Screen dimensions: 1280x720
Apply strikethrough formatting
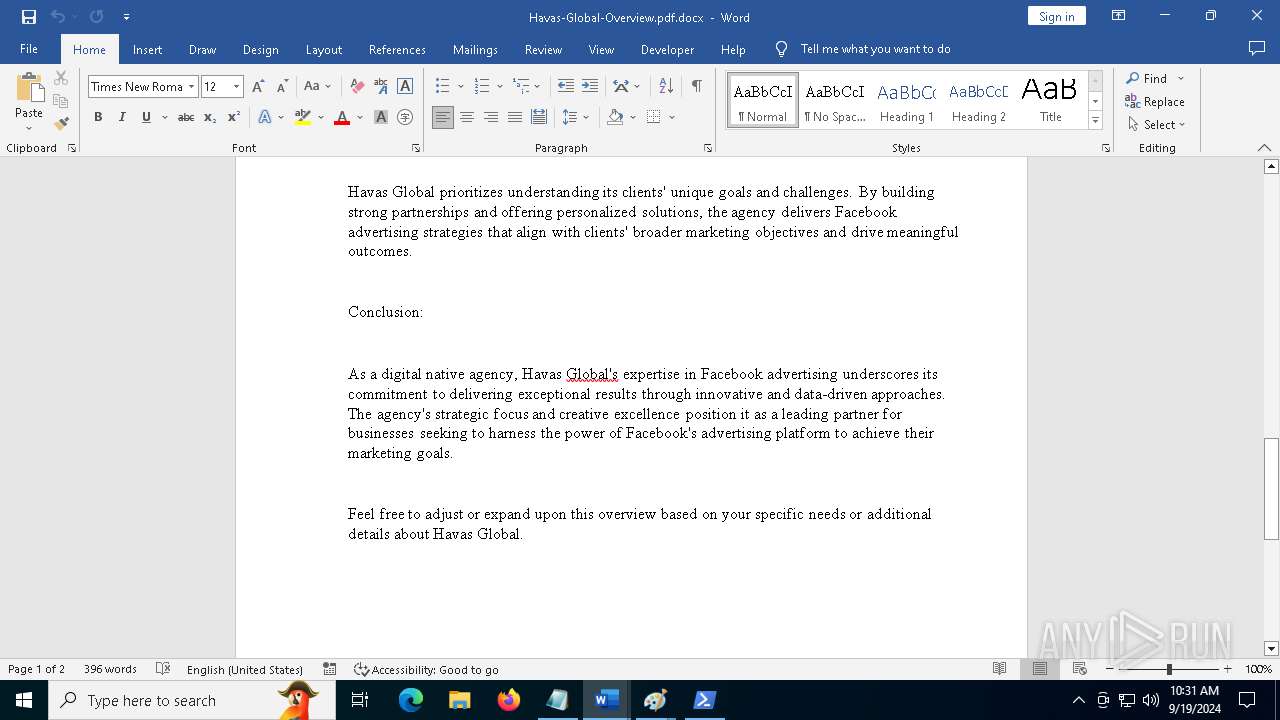(186, 118)
